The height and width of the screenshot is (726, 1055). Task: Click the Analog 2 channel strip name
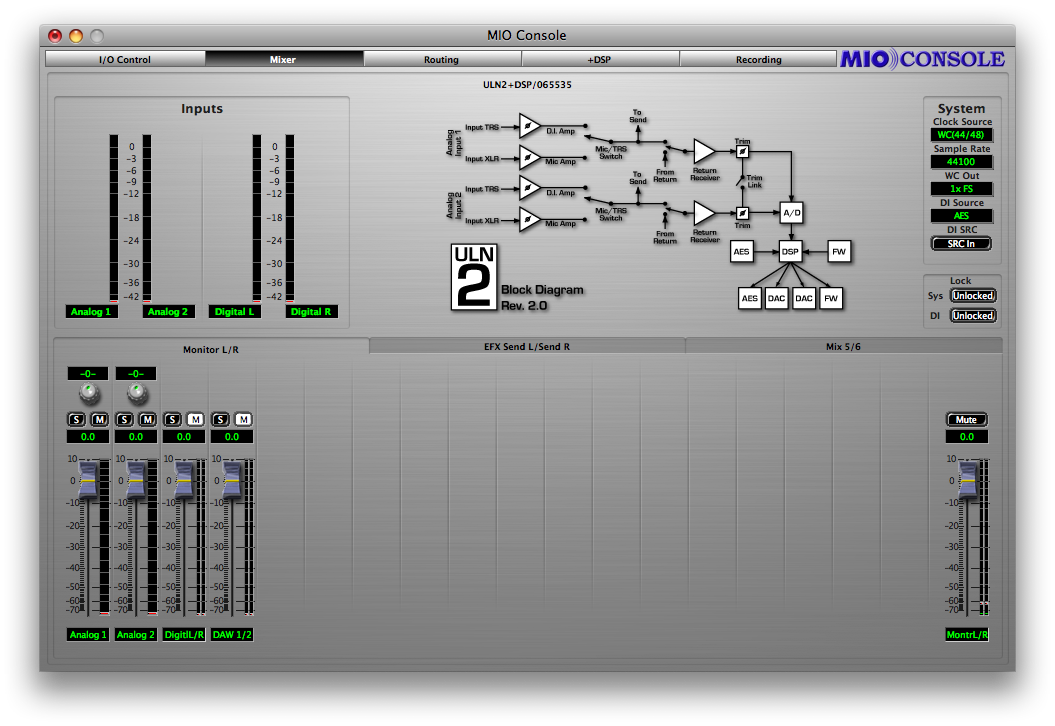tap(135, 634)
